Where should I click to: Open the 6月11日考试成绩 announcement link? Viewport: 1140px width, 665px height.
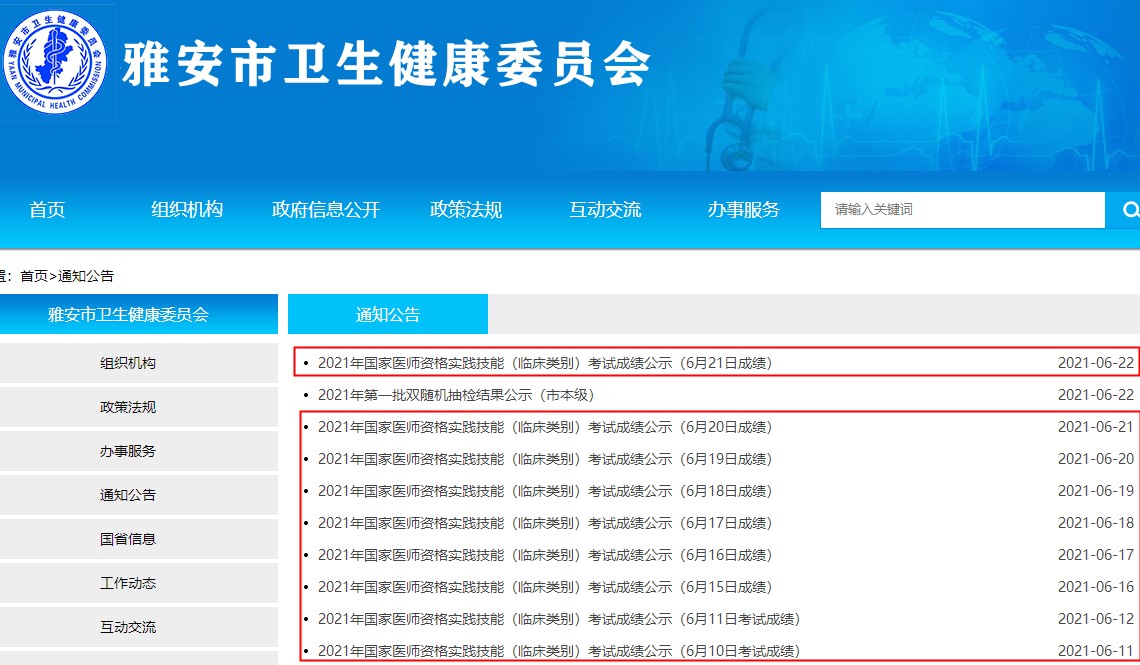558,619
